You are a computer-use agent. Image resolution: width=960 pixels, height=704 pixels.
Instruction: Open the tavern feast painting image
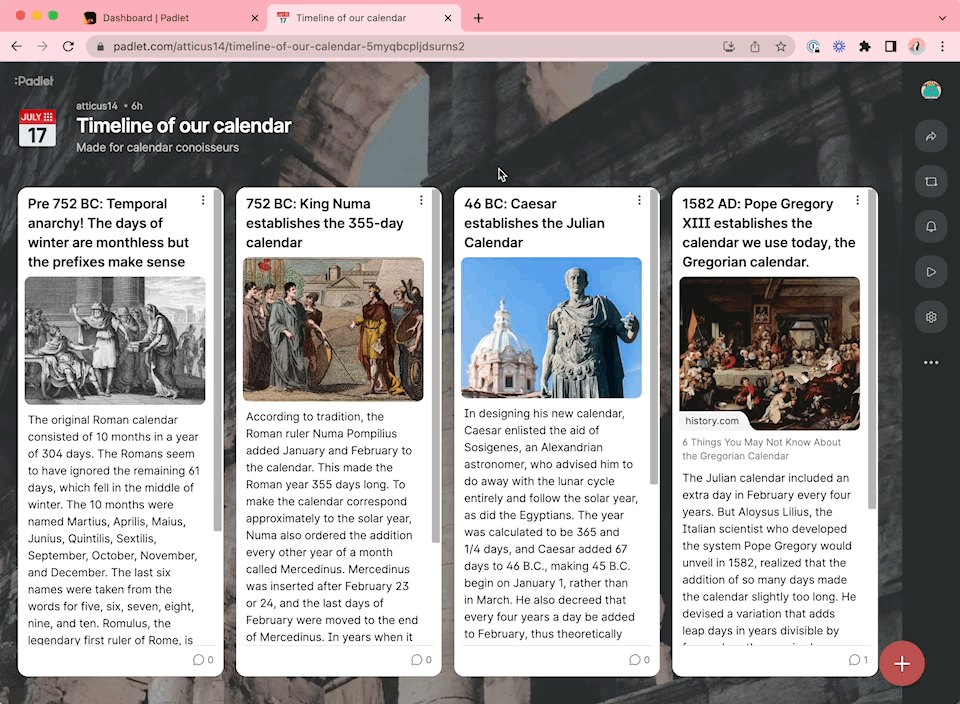pos(770,353)
